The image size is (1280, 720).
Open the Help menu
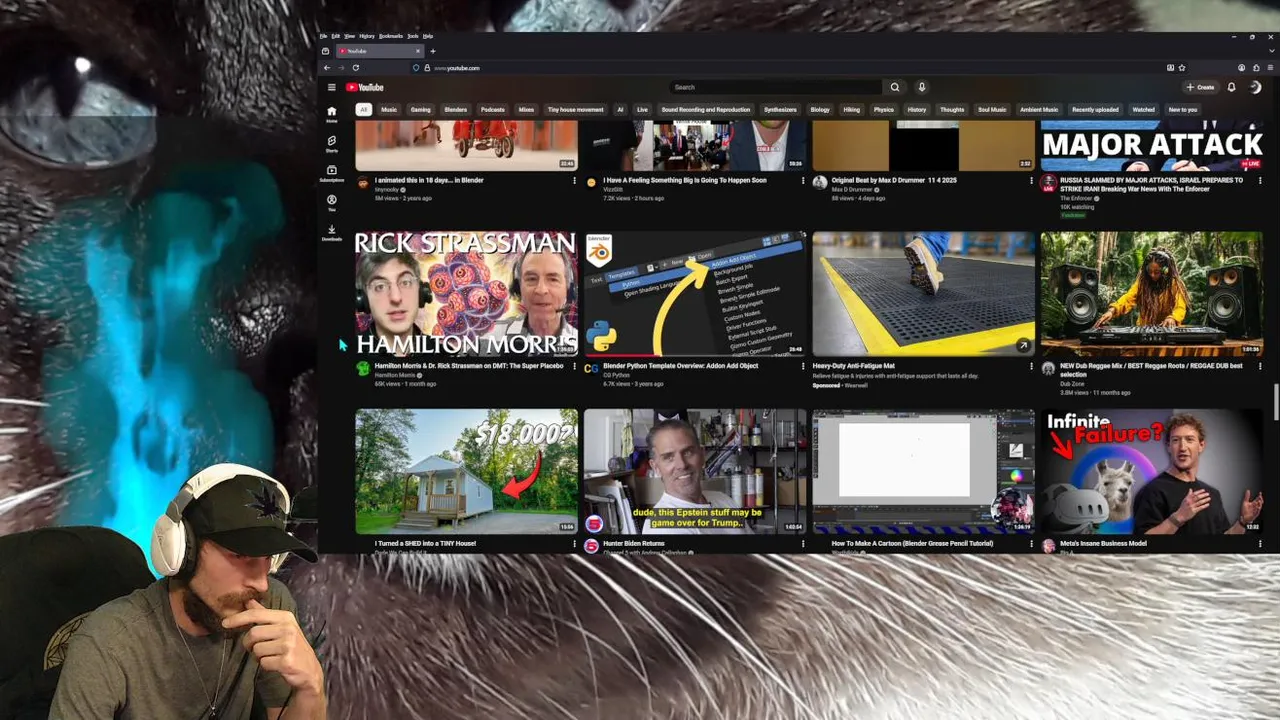[428, 36]
